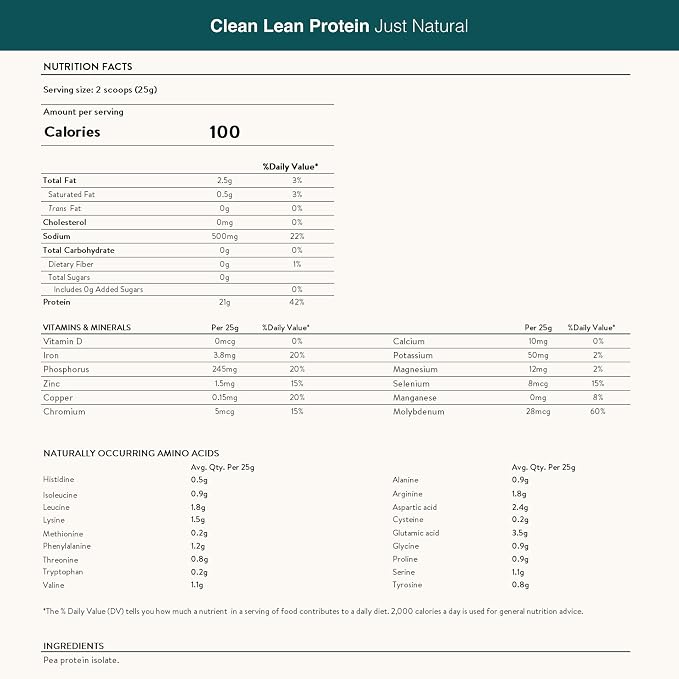679x679 pixels.
Task: Click the Leucine 1.8g amount
Action: 198,507
